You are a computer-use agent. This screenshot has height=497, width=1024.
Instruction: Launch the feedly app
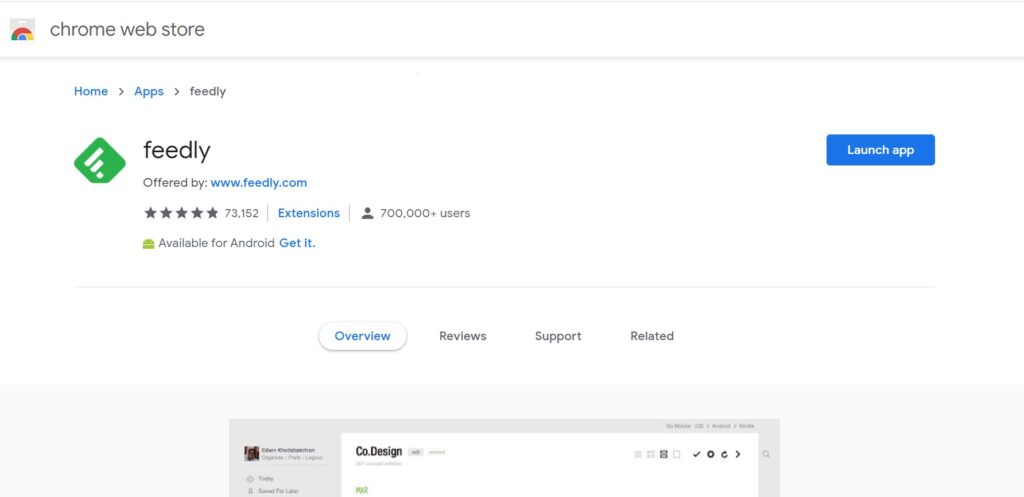click(880, 150)
